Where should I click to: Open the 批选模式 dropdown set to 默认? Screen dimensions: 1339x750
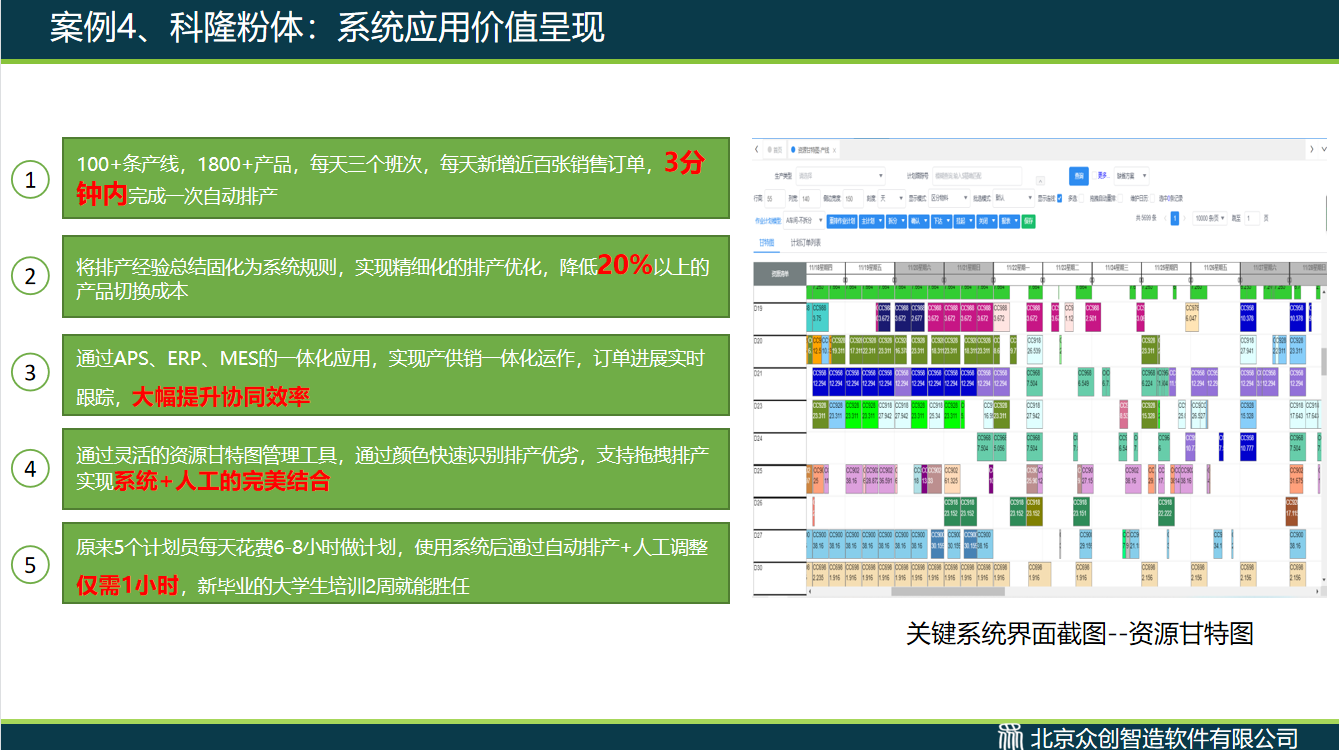[1013, 198]
